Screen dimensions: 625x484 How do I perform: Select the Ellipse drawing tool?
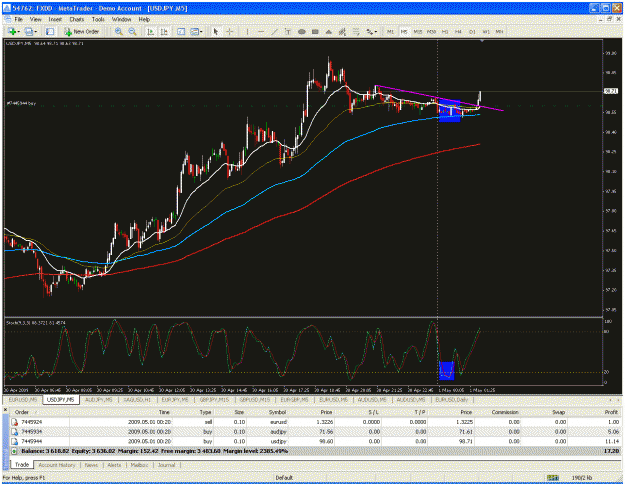301,31
